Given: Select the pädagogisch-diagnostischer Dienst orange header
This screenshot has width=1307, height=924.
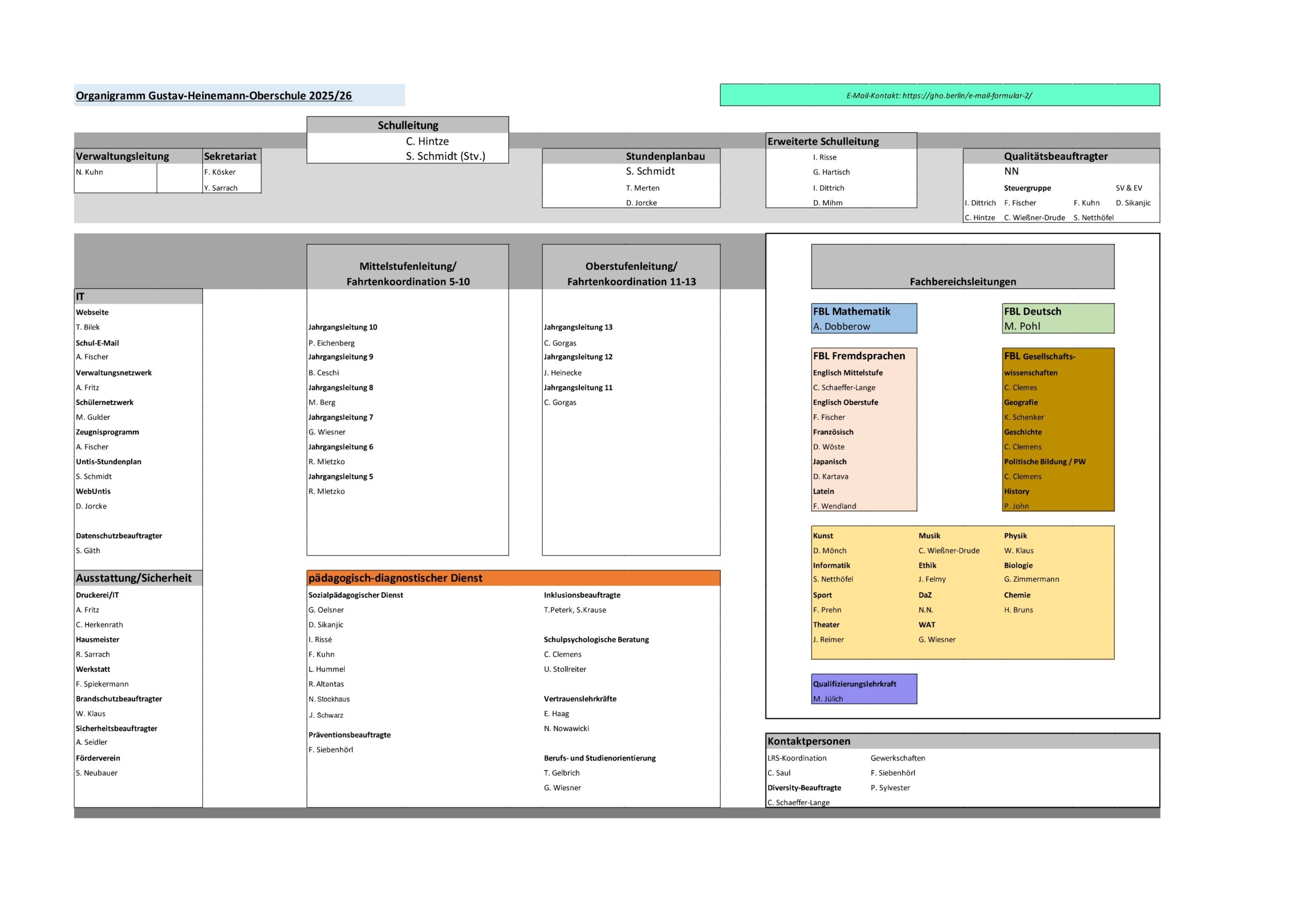Looking at the screenshot, I should [513, 578].
